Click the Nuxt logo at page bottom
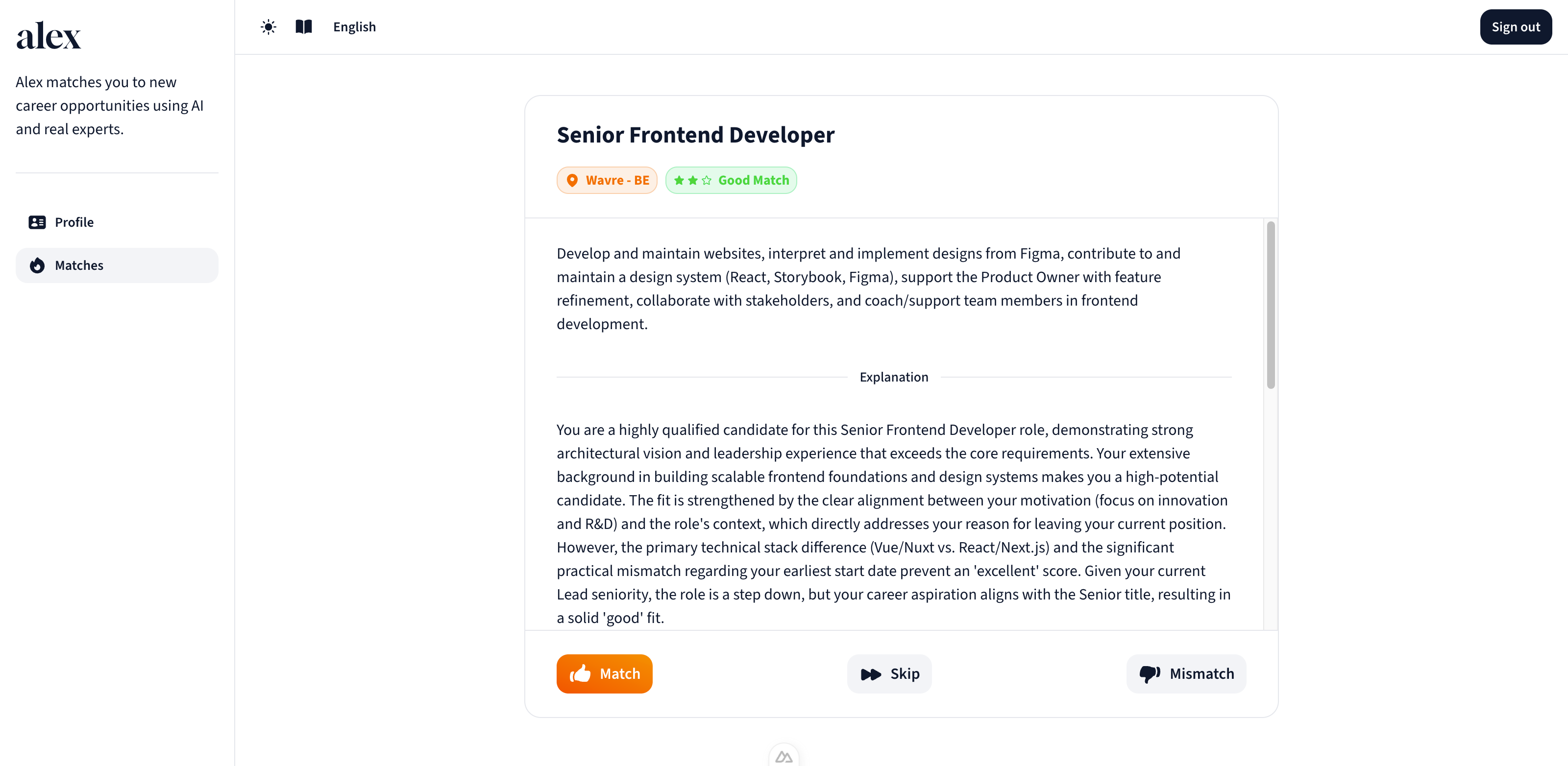Screen dimensions: 1568x766 click(x=784, y=756)
